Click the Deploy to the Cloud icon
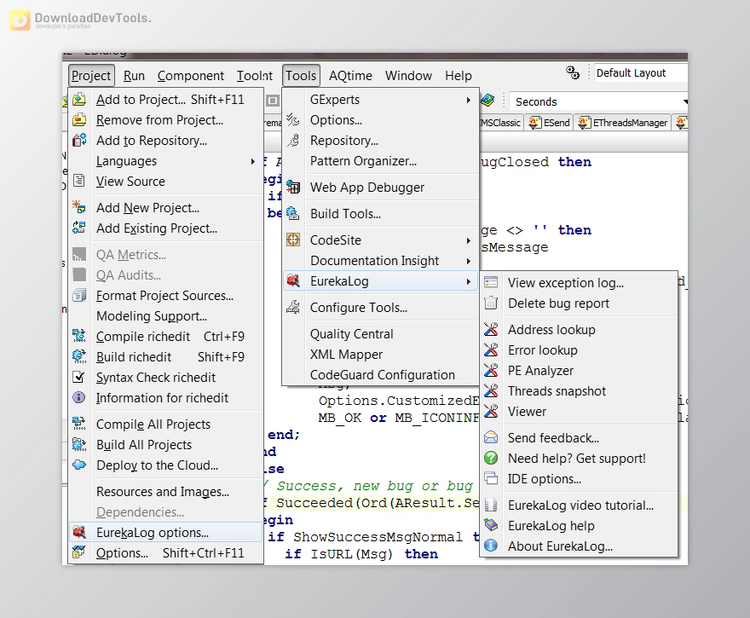 click(x=79, y=465)
